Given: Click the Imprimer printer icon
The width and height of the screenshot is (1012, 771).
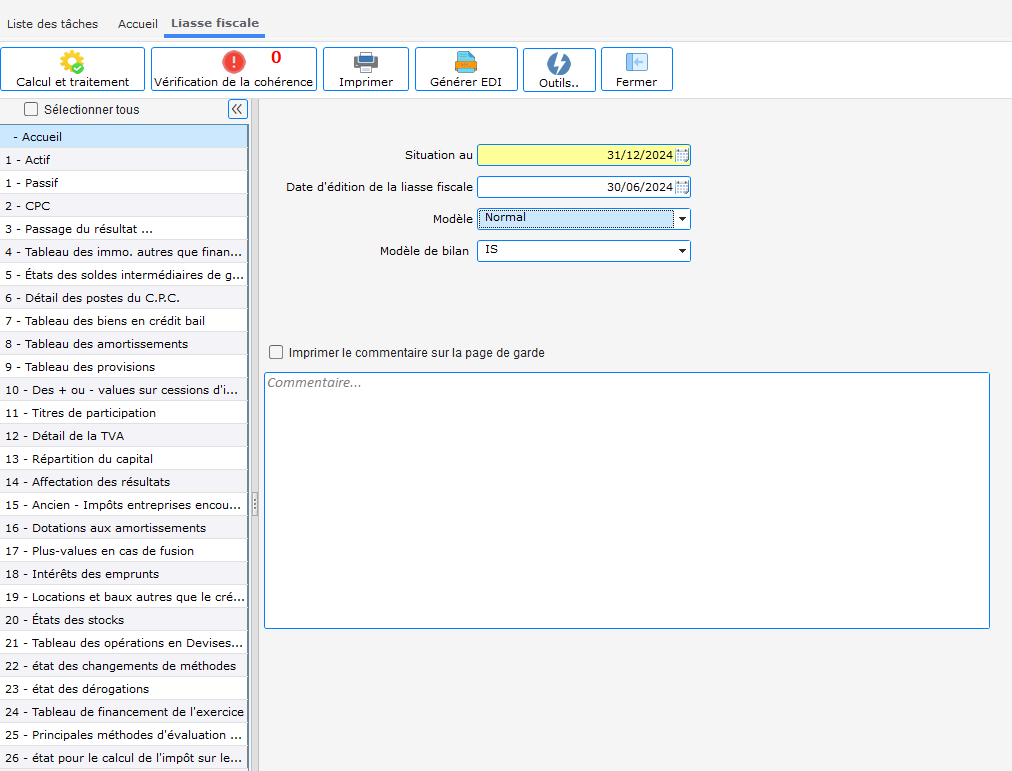Looking at the screenshot, I should click(366, 62).
